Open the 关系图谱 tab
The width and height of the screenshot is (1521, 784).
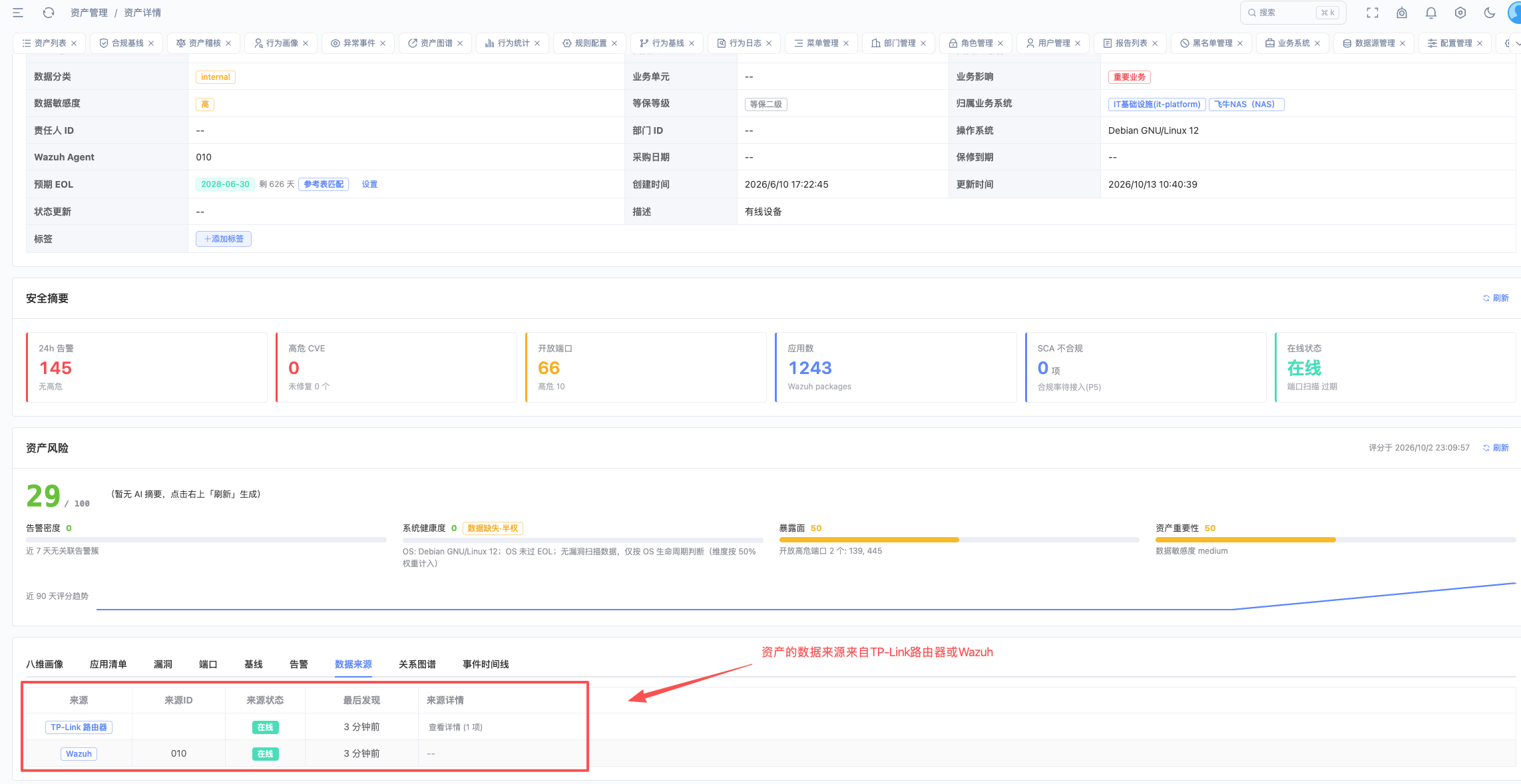point(417,664)
